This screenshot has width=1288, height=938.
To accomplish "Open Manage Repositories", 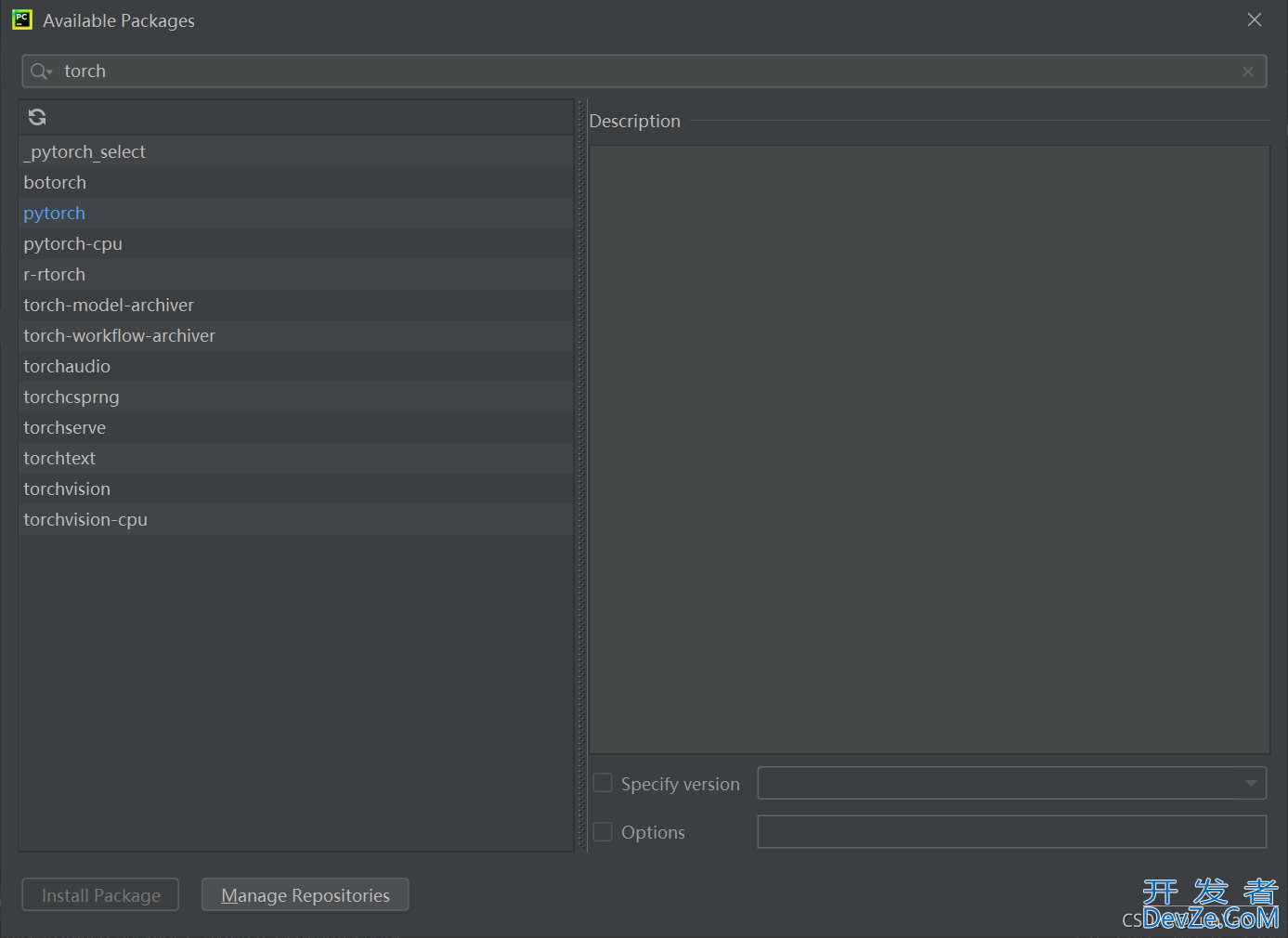I will tap(306, 895).
